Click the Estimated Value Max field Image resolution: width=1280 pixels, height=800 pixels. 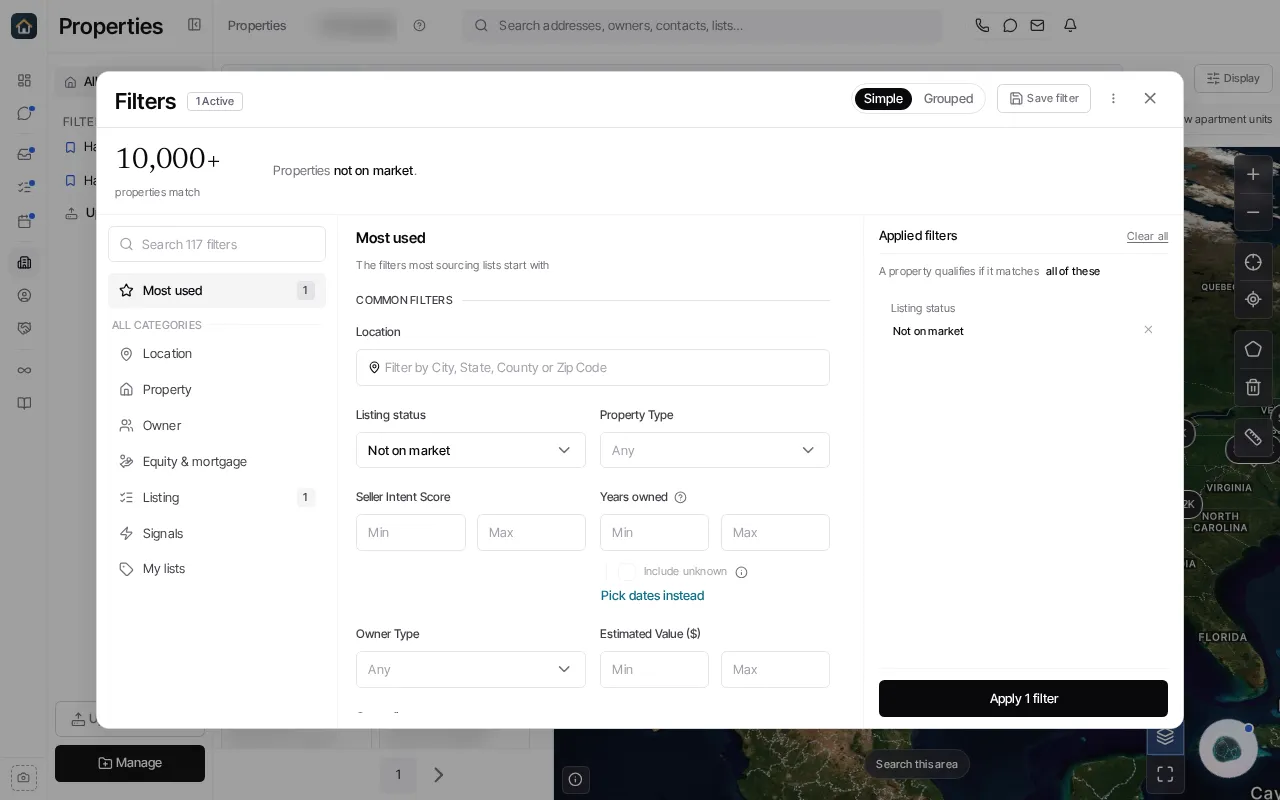coord(775,669)
